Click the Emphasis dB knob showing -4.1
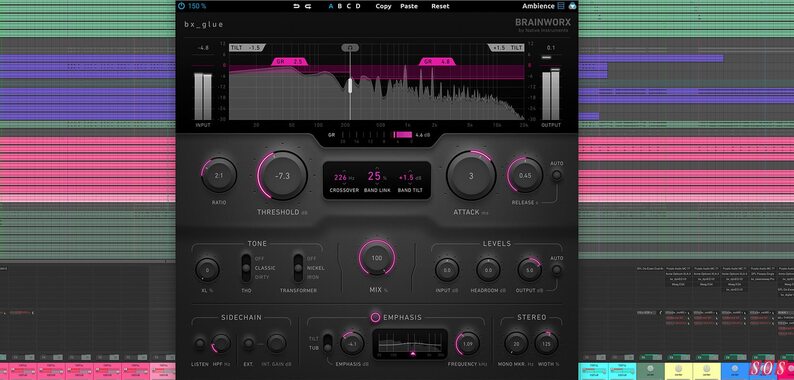Screen dimensions: 794x380 point(352,344)
